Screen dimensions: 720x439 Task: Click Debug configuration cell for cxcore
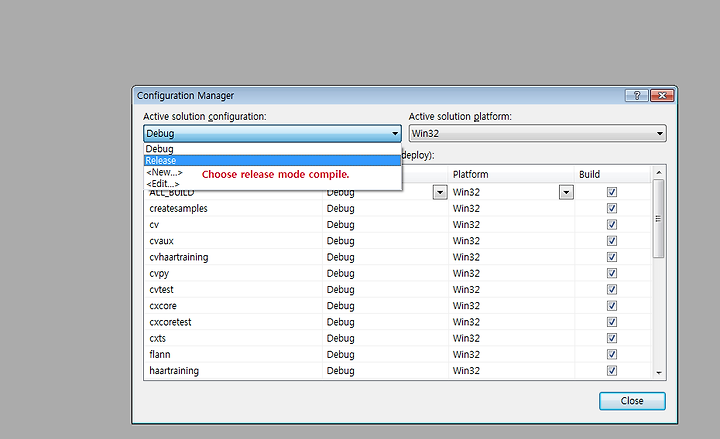[385, 306]
